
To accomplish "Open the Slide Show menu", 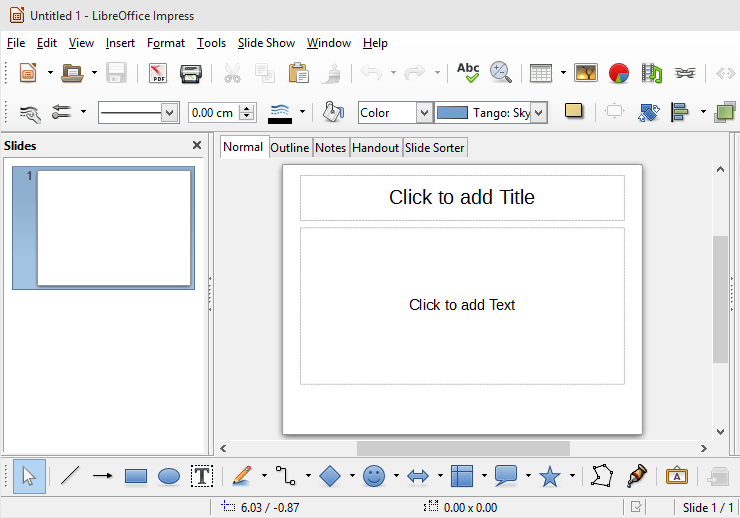I will point(266,43).
